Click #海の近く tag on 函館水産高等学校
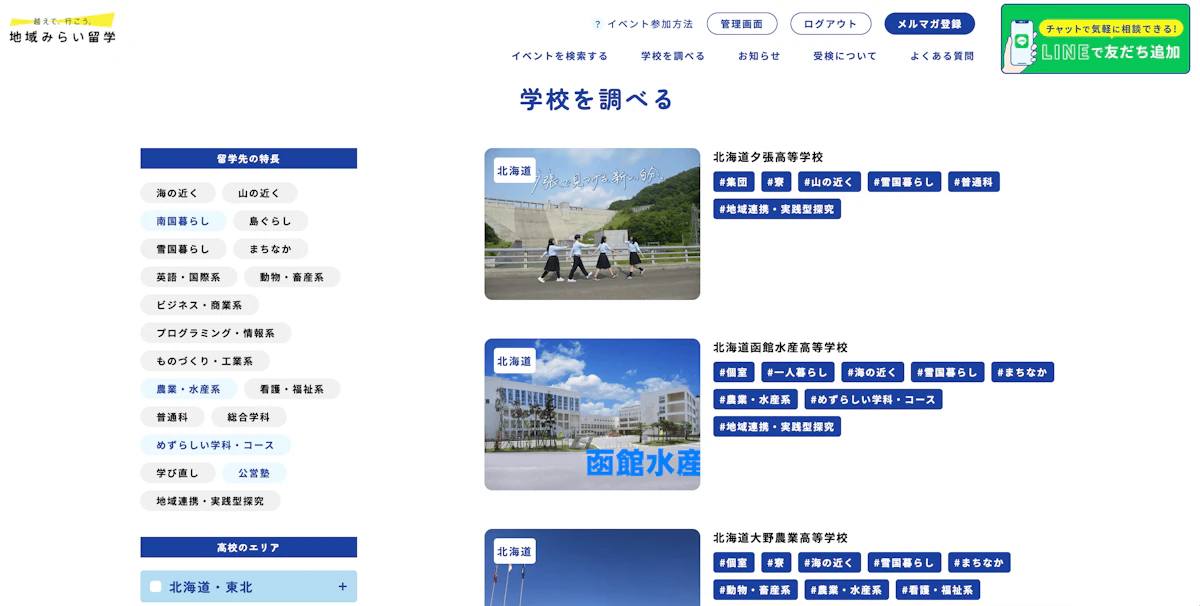1200x606 pixels. tap(873, 372)
